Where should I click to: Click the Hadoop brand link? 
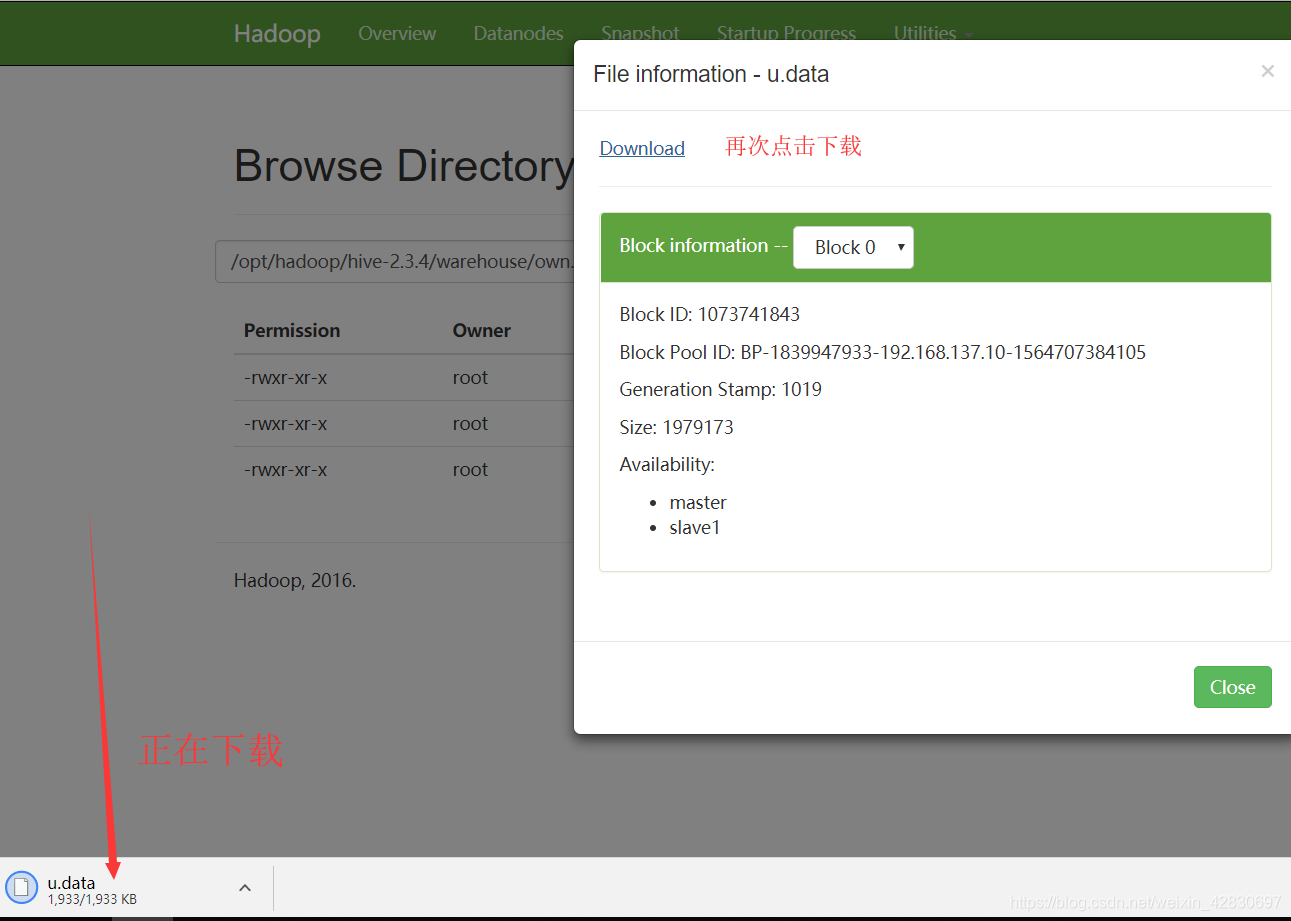point(277,33)
